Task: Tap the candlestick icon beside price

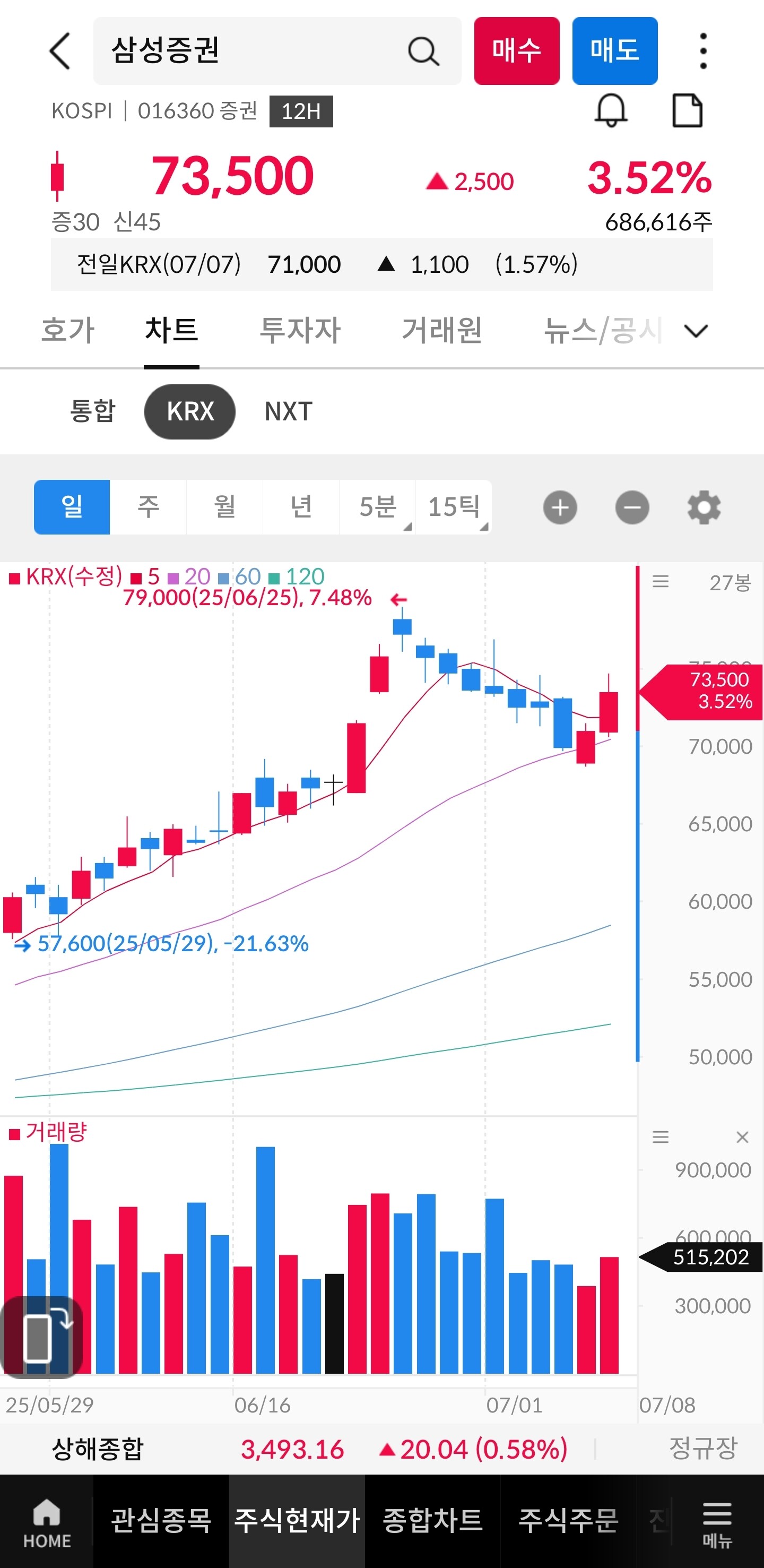Action: click(57, 176)
